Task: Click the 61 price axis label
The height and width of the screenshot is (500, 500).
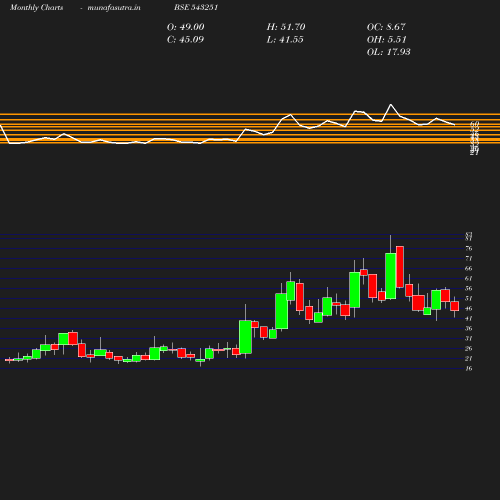Action: (x=469, y=278)
